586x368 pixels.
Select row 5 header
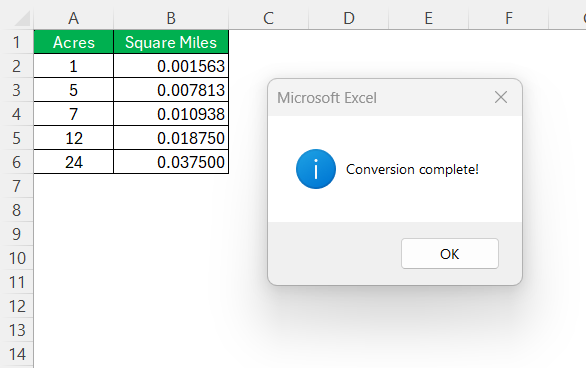(16, 137)
